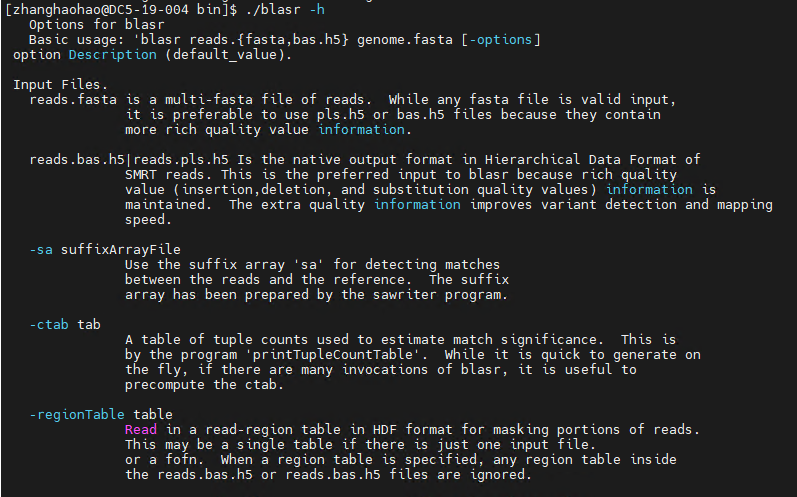Click 'genome.fasta' in the usage line

[x=405, y=40]
